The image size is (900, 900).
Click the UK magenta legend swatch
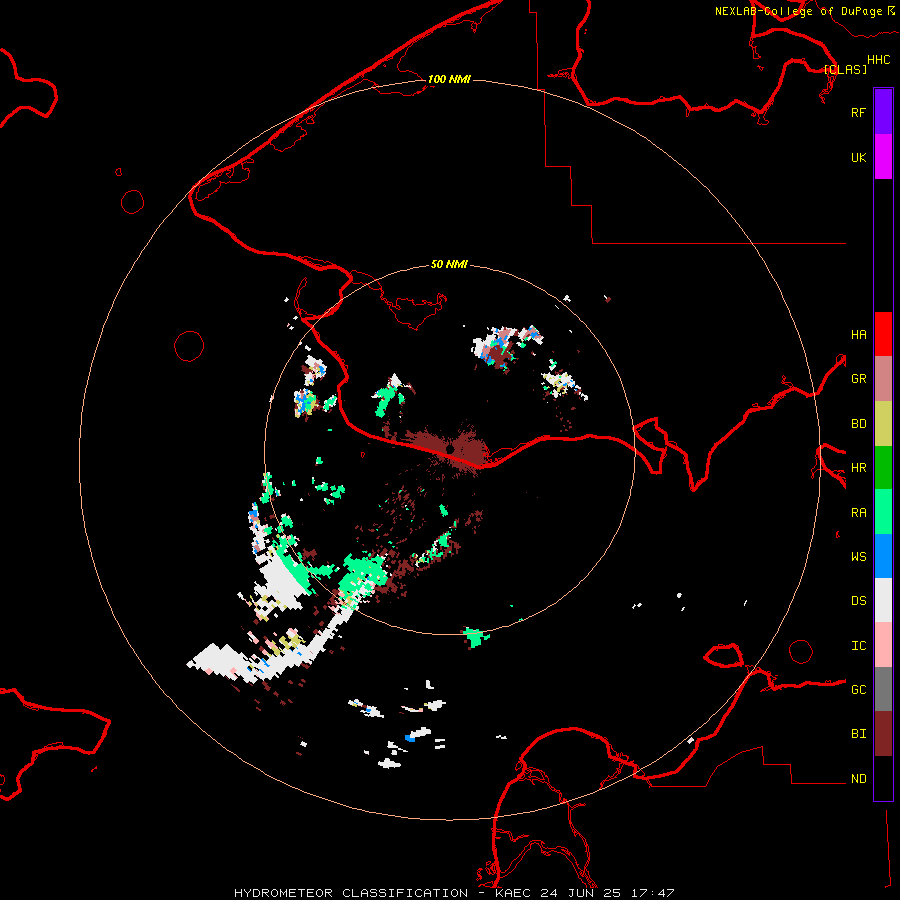coord(883,157)
